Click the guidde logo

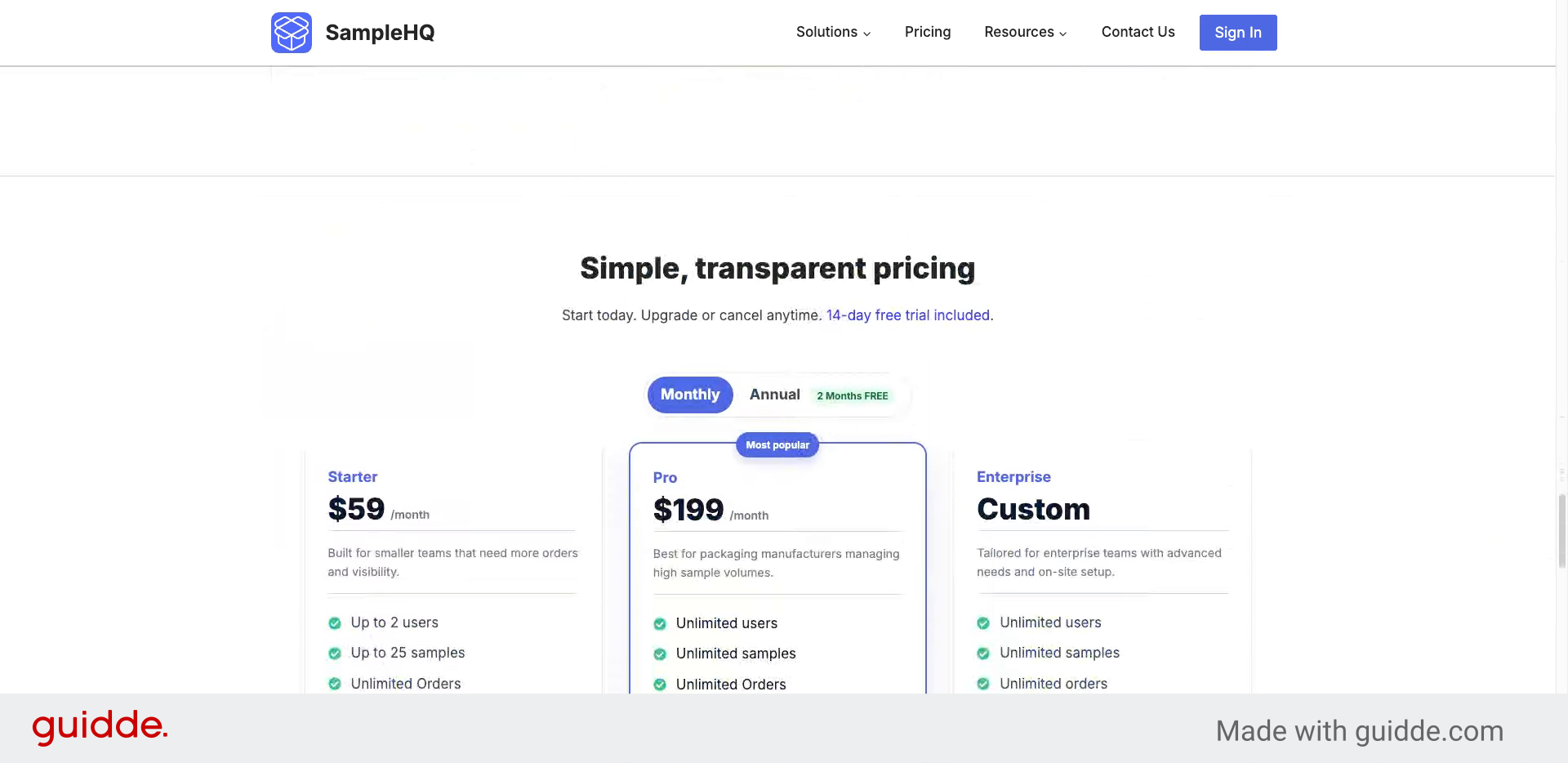(100, 727)
